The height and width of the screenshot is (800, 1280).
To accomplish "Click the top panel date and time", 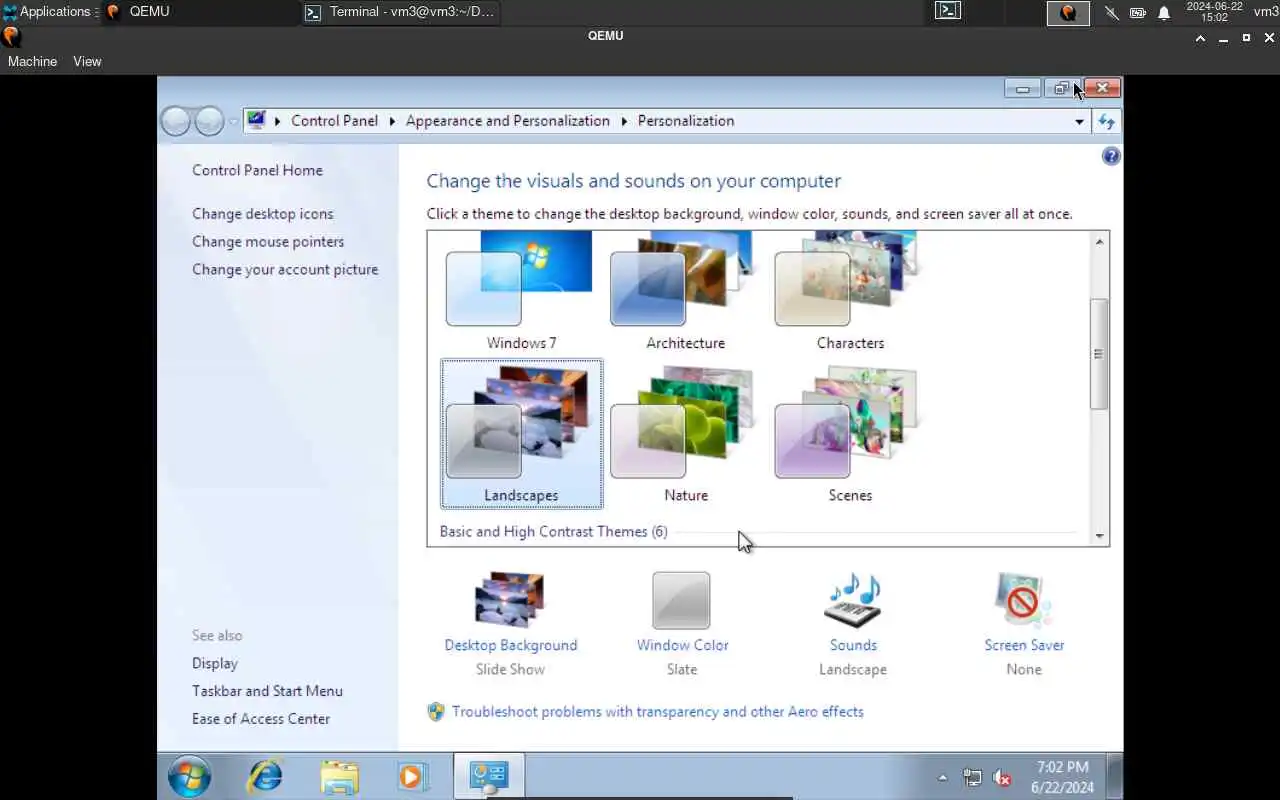I will point(1214,12).
